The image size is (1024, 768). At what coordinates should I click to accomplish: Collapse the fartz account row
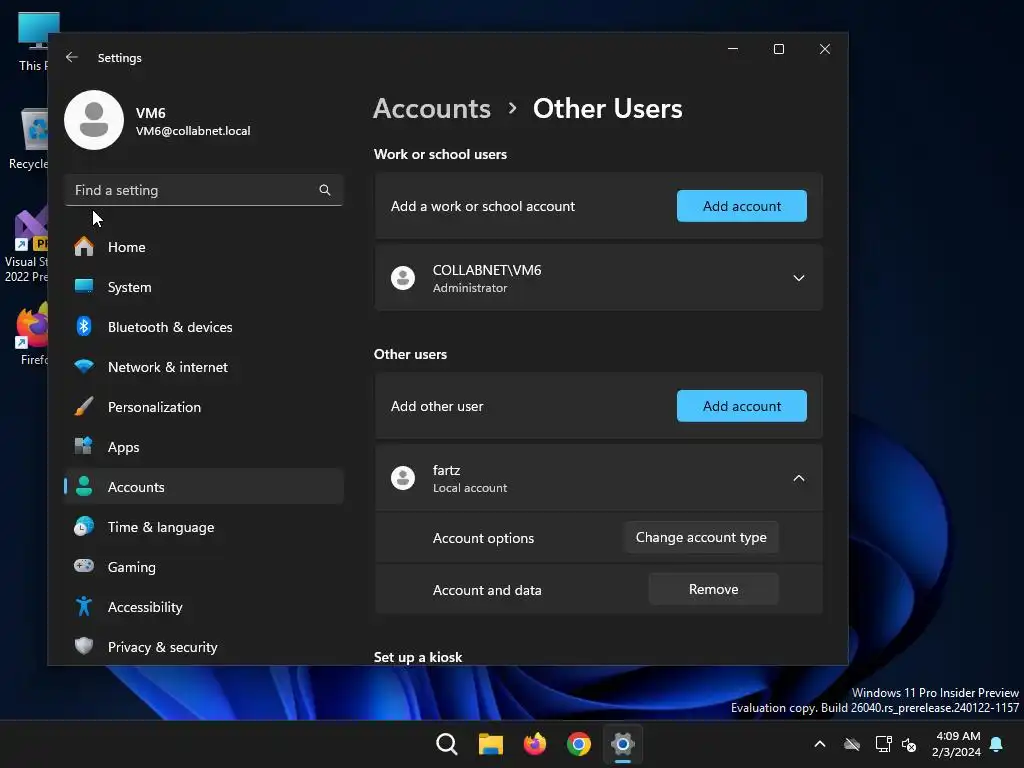click(798, 478)
